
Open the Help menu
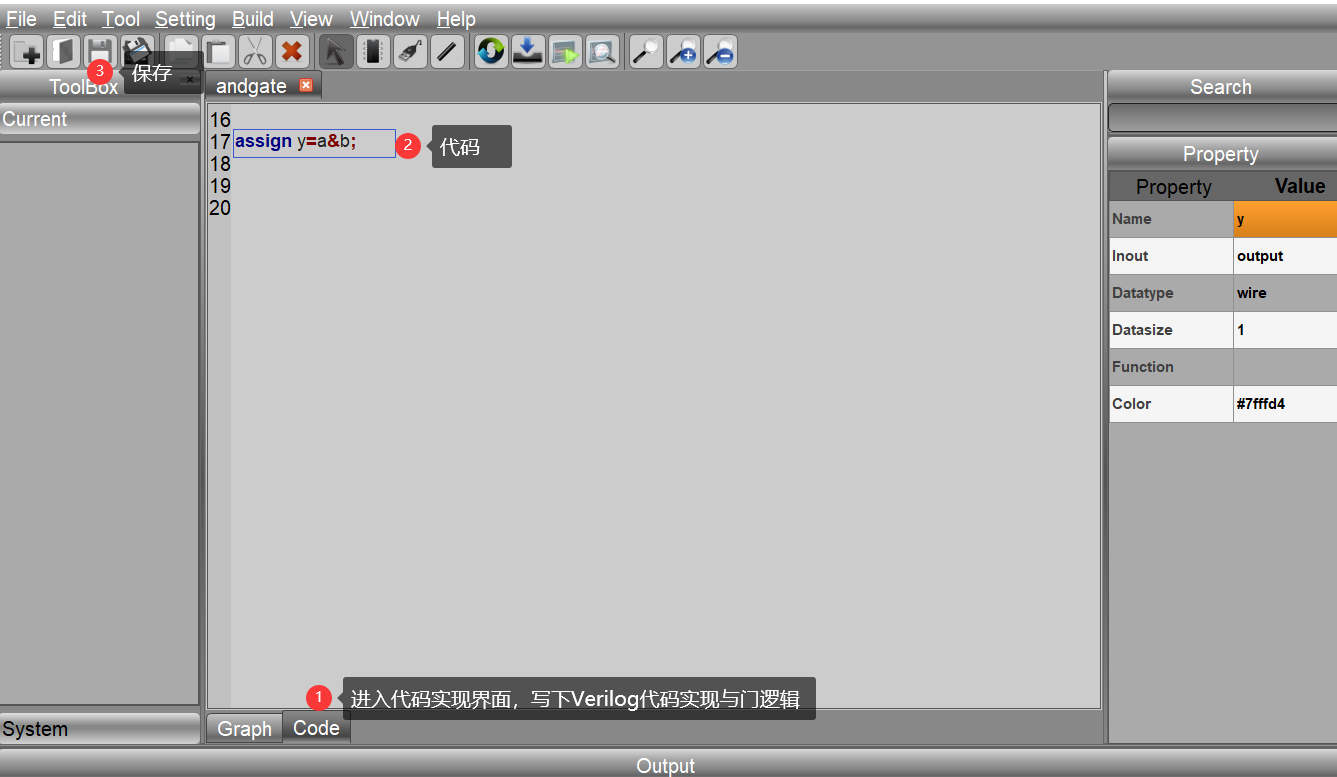click(456, 19)
